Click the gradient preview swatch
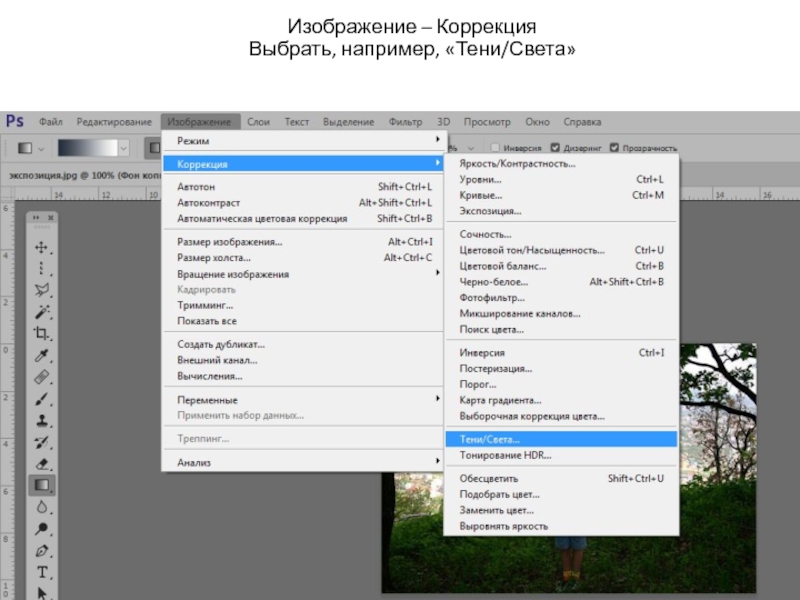 [x=88, y=147]
